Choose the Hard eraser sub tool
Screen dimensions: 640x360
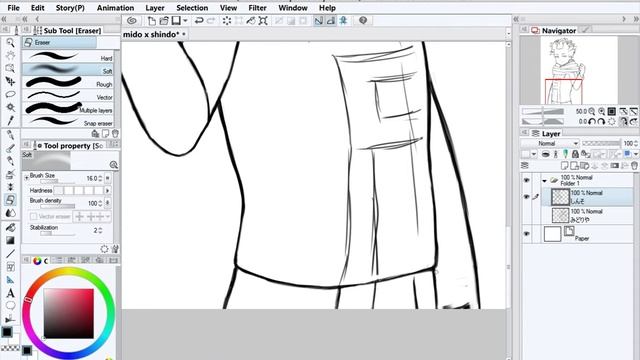tap(68, 57)
